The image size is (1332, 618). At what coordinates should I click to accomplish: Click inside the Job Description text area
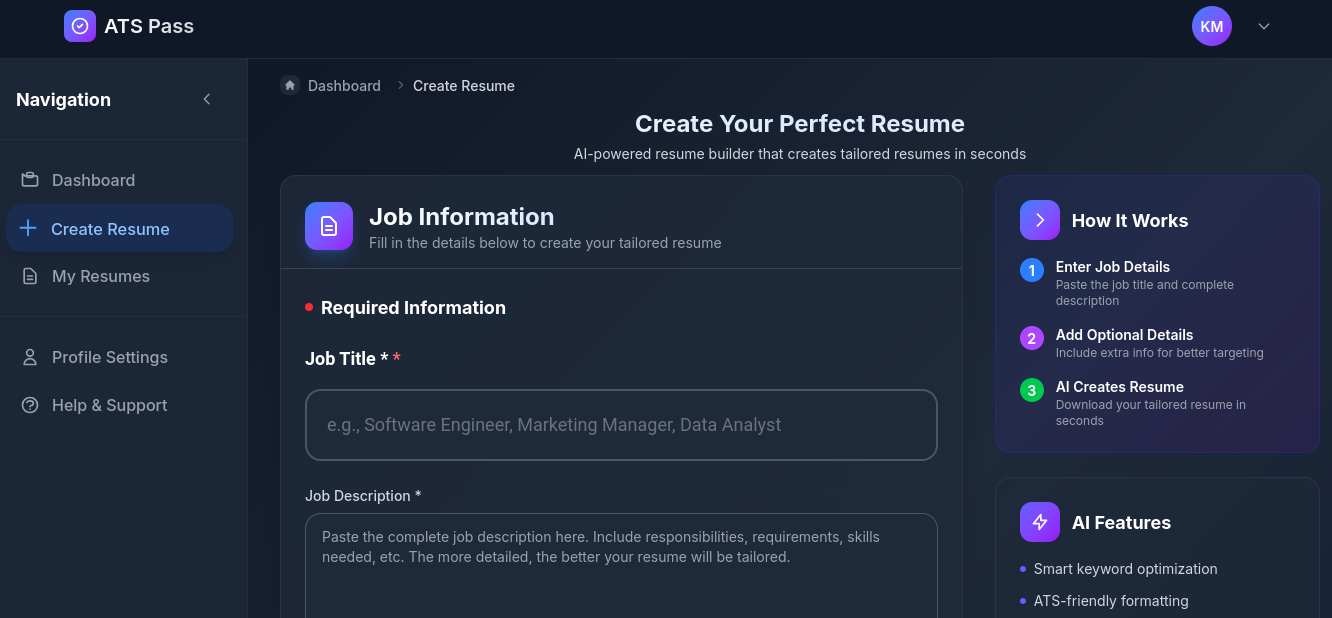621,566
